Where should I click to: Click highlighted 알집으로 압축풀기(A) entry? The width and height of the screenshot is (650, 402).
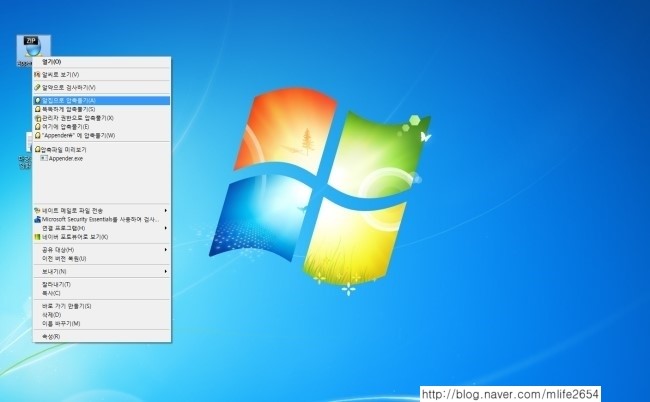102,100
